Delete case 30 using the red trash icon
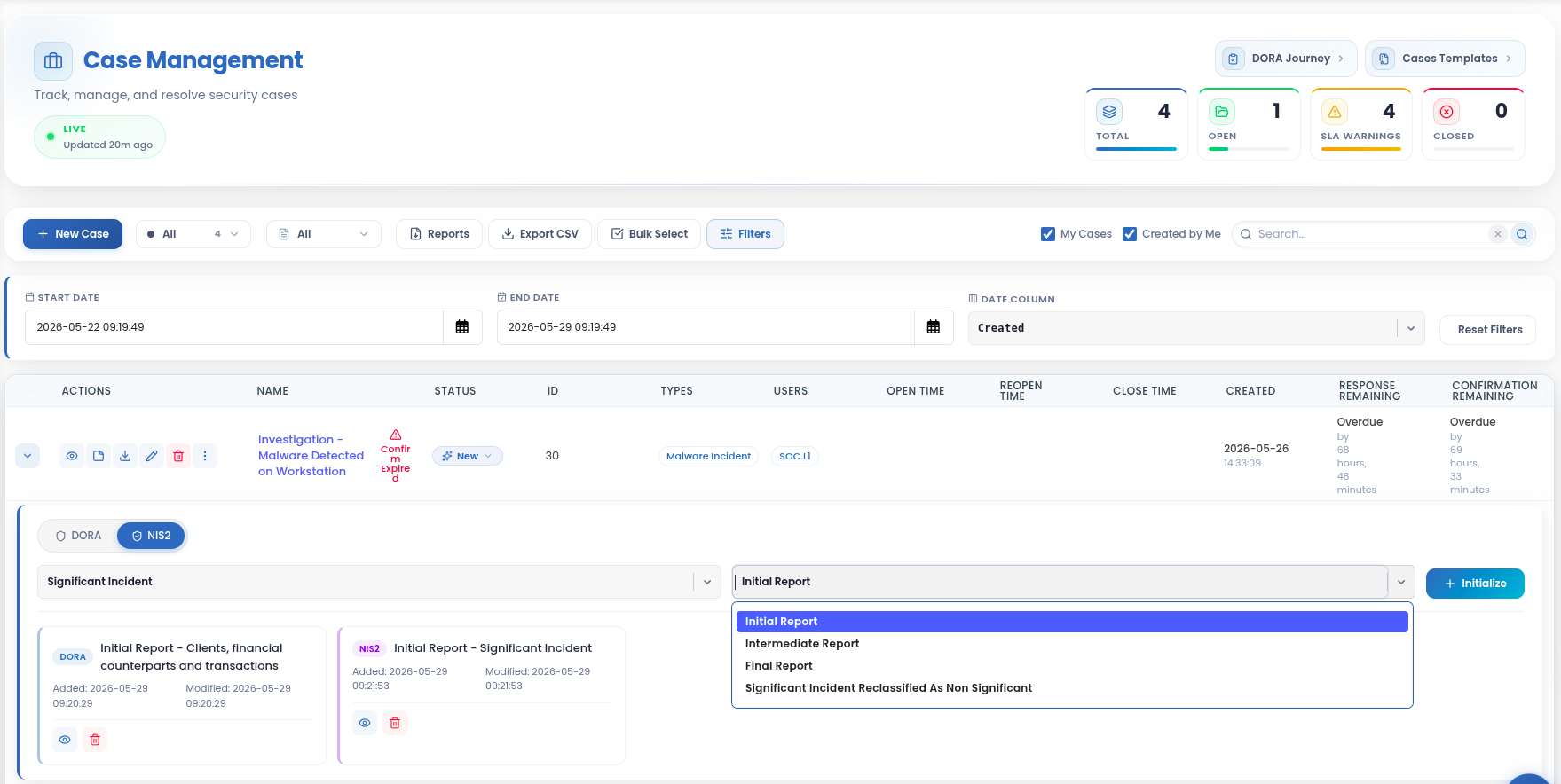This screenshot has width=1561, height=784. click(178, 456)
